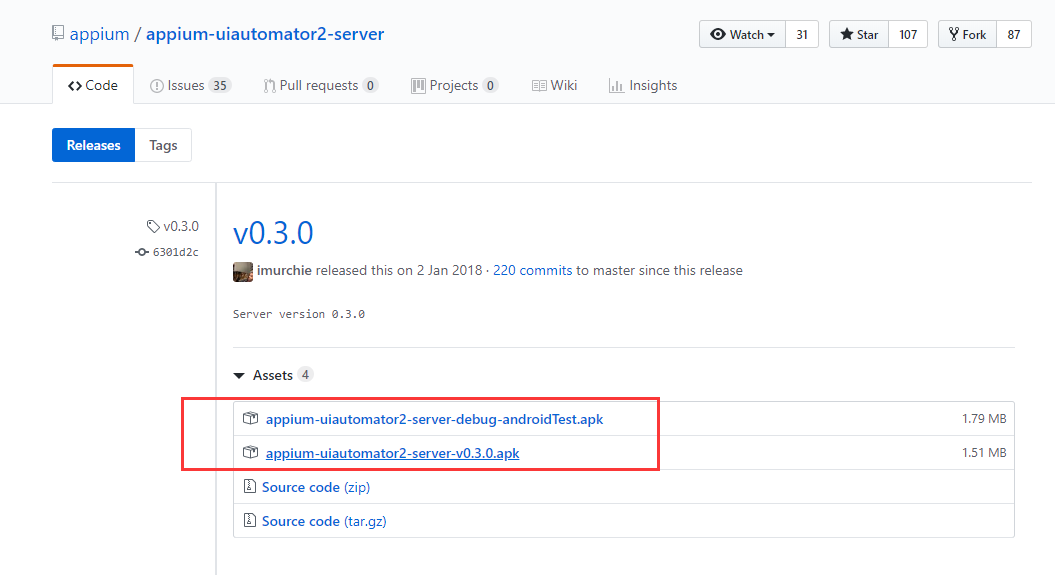
Task: Click package icon for debug-androidTest apk
Action: pyautogui.click(x=251, y=419)
